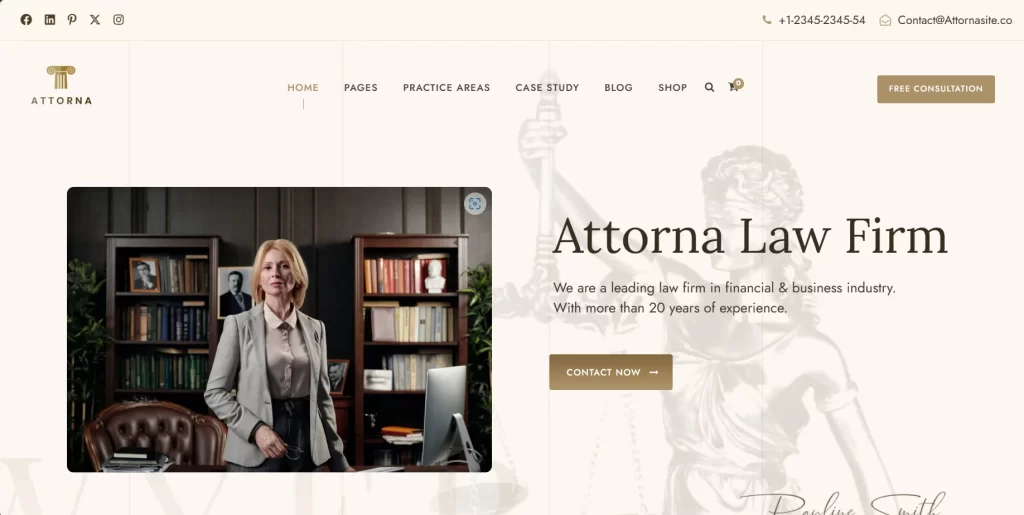Open the X (Twitter) social icon

pyautogui.click(x=95, y=20)
